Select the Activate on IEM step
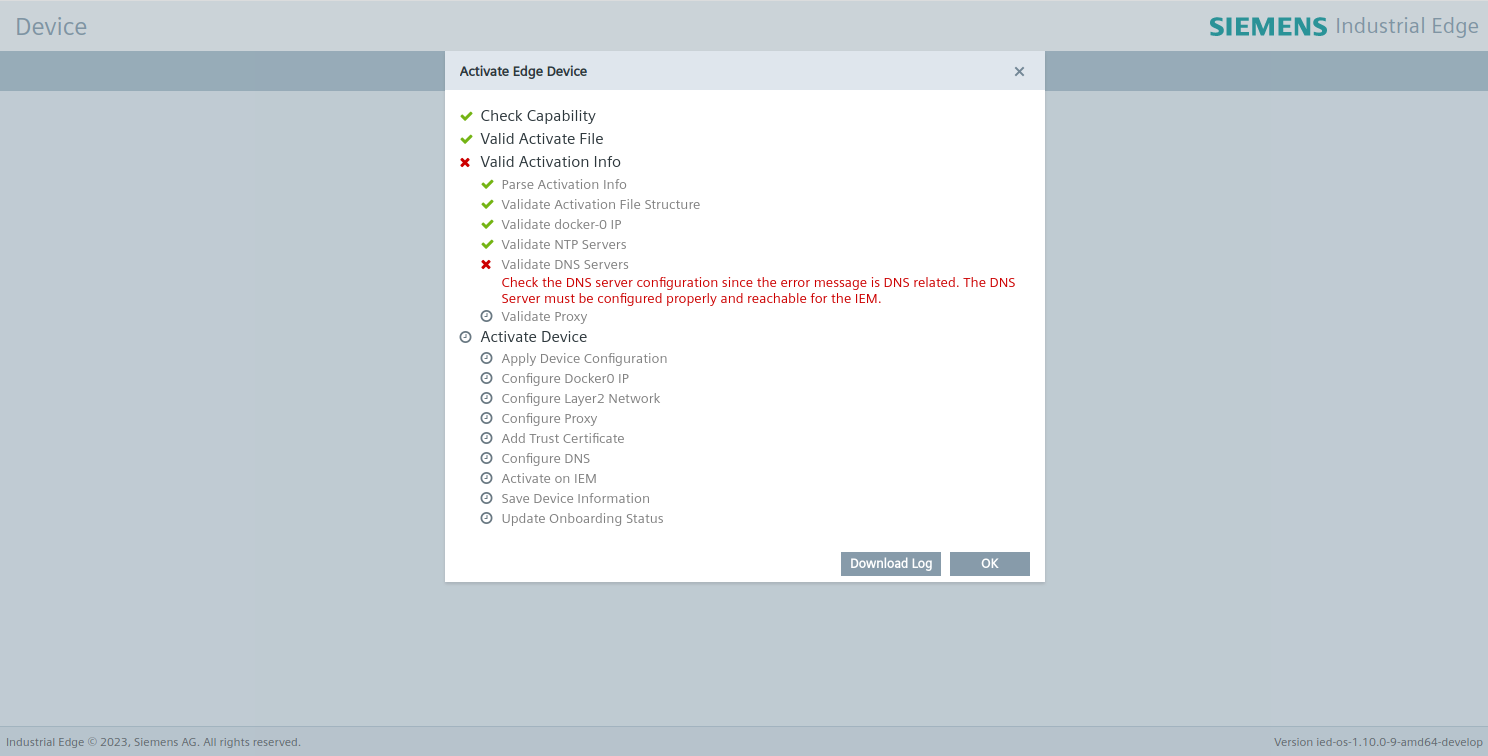The height and width of the screenshot is (756, 1488). click(x=548, y=478)
